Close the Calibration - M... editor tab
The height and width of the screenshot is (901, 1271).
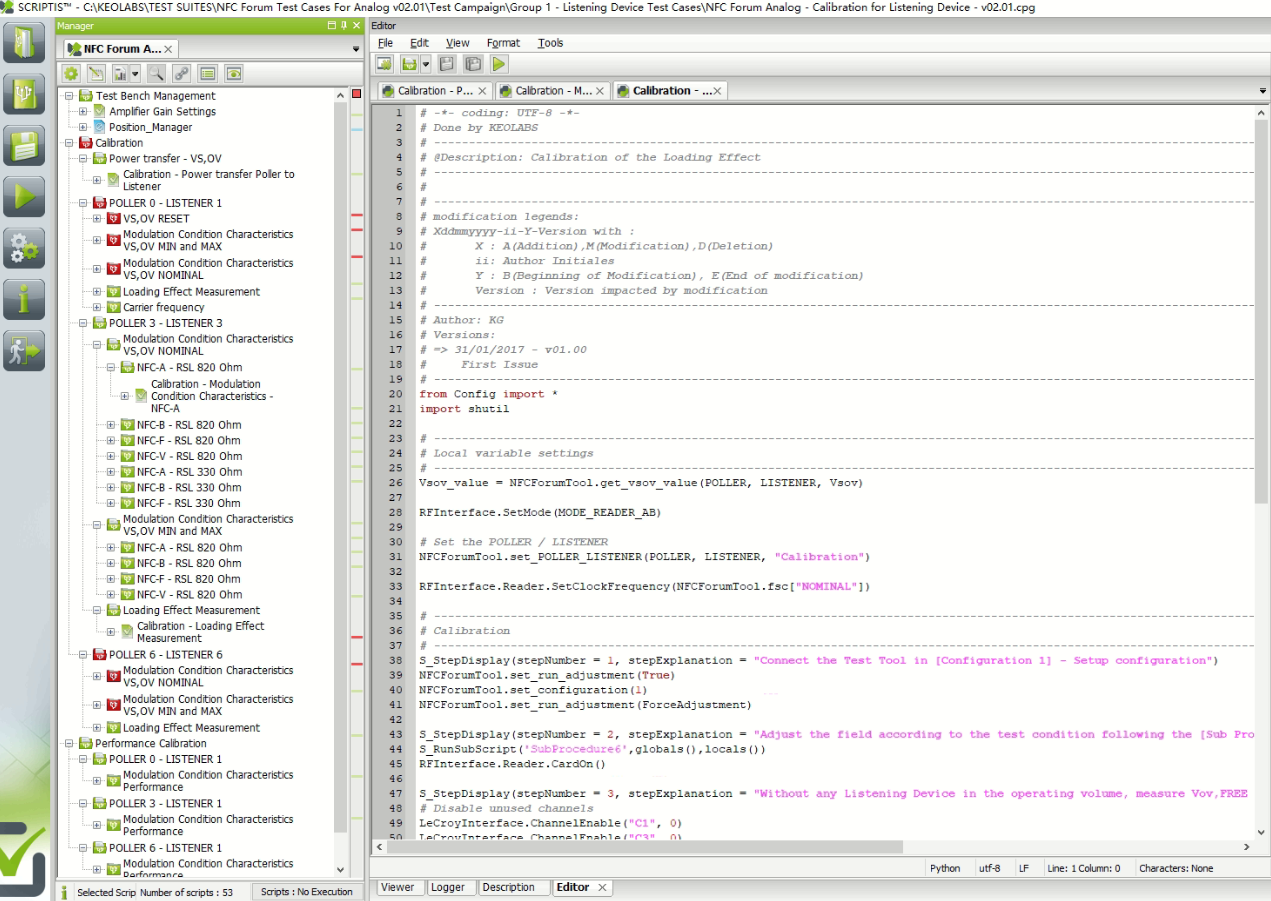pyautogui.click(x=600, y=91)
